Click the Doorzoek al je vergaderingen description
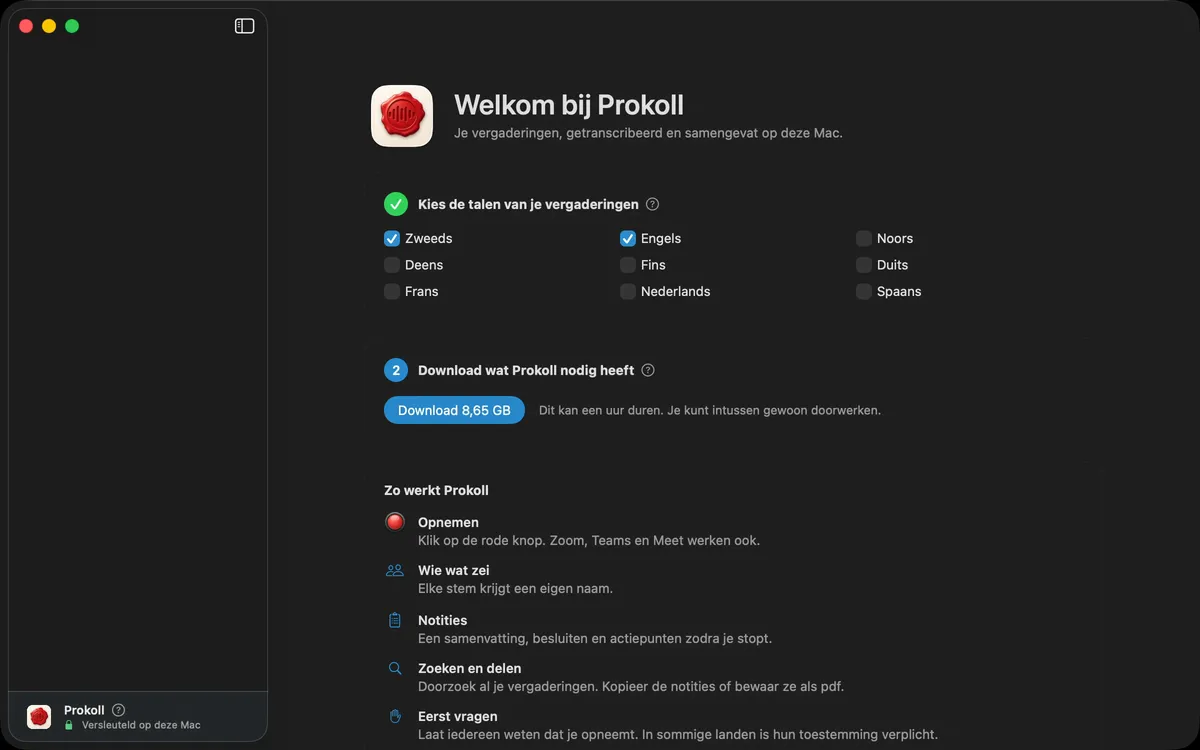The width and height of the screenshot is (1200, 750). [x=631, y=686]
